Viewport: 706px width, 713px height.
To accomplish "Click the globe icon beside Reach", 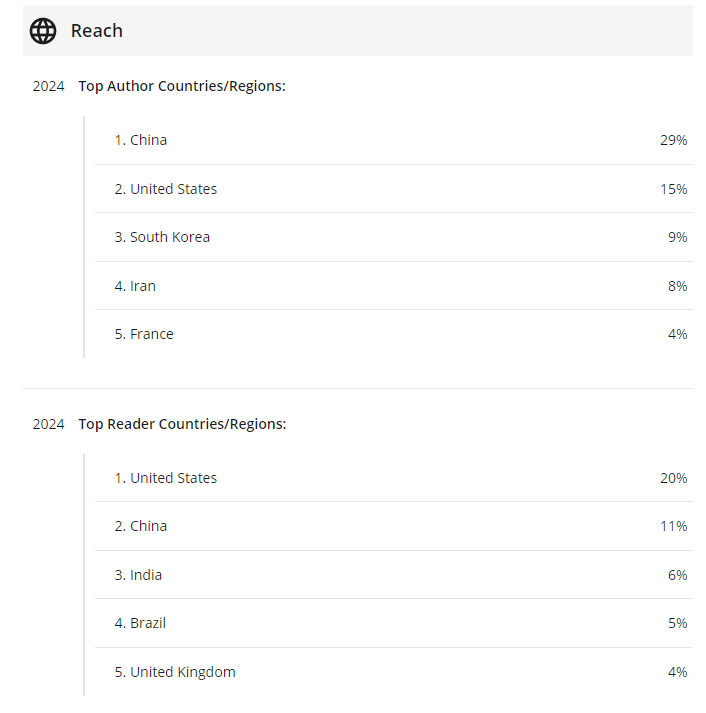I will pyautogui.click(x=43, y=31).
